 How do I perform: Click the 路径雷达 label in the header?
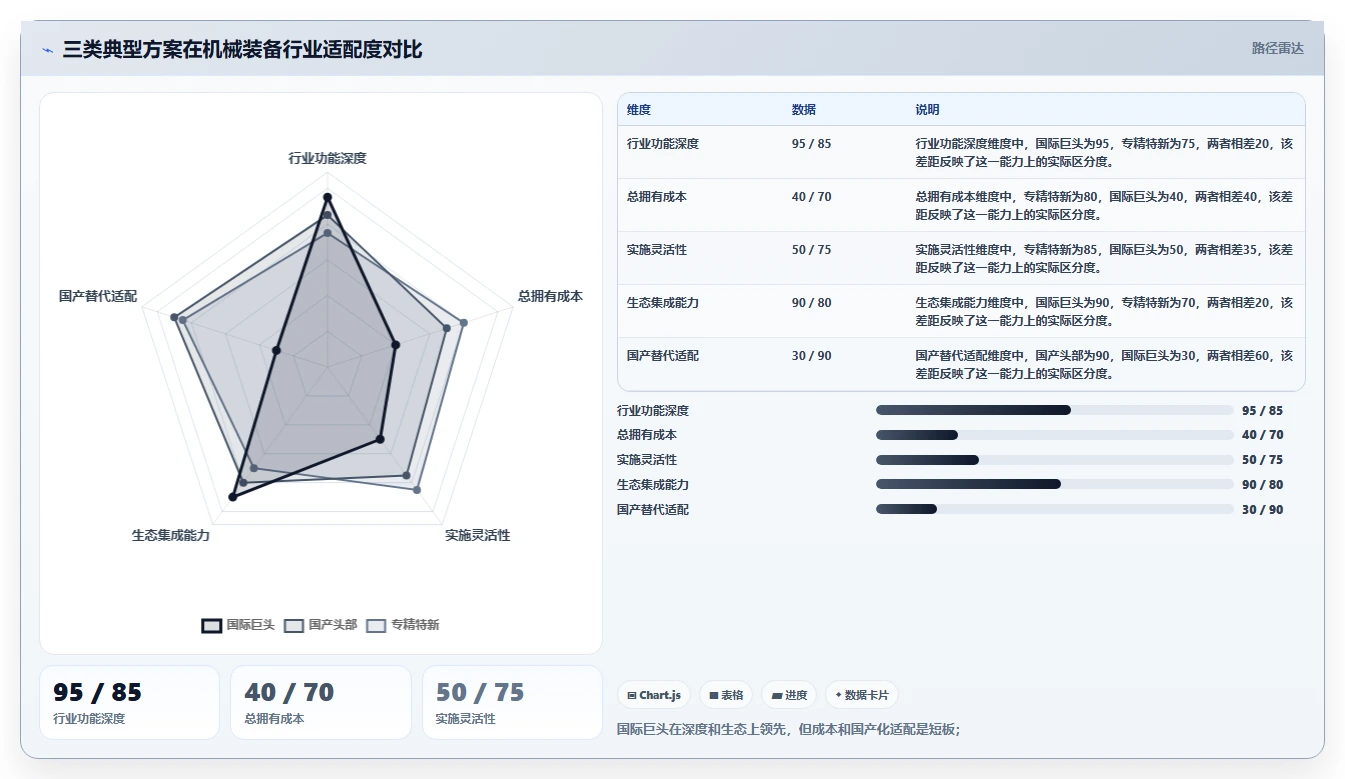tap(1278, 48)
